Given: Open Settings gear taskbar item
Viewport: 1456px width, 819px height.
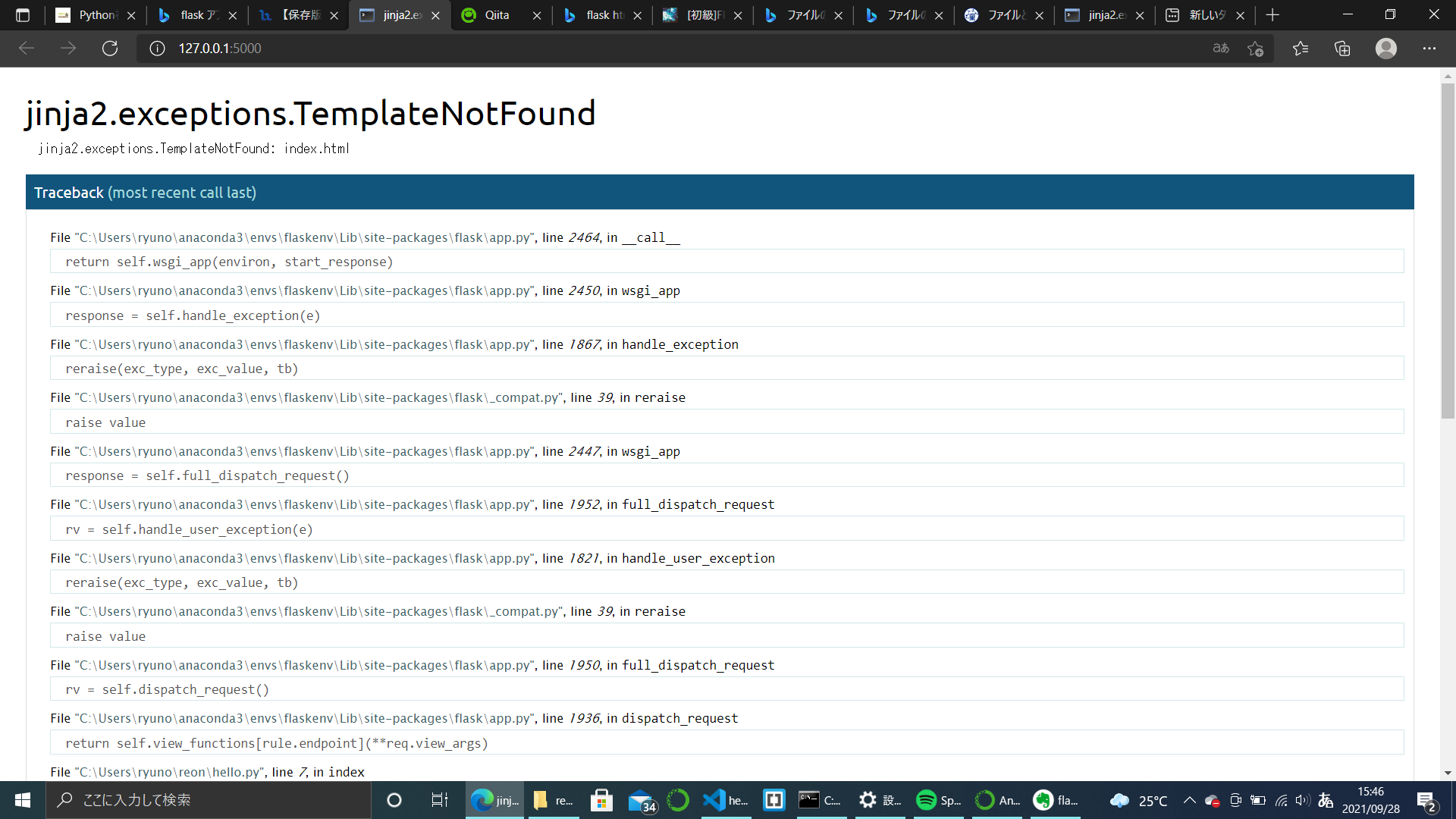Looking at the screenshot, I should [880, 800].
